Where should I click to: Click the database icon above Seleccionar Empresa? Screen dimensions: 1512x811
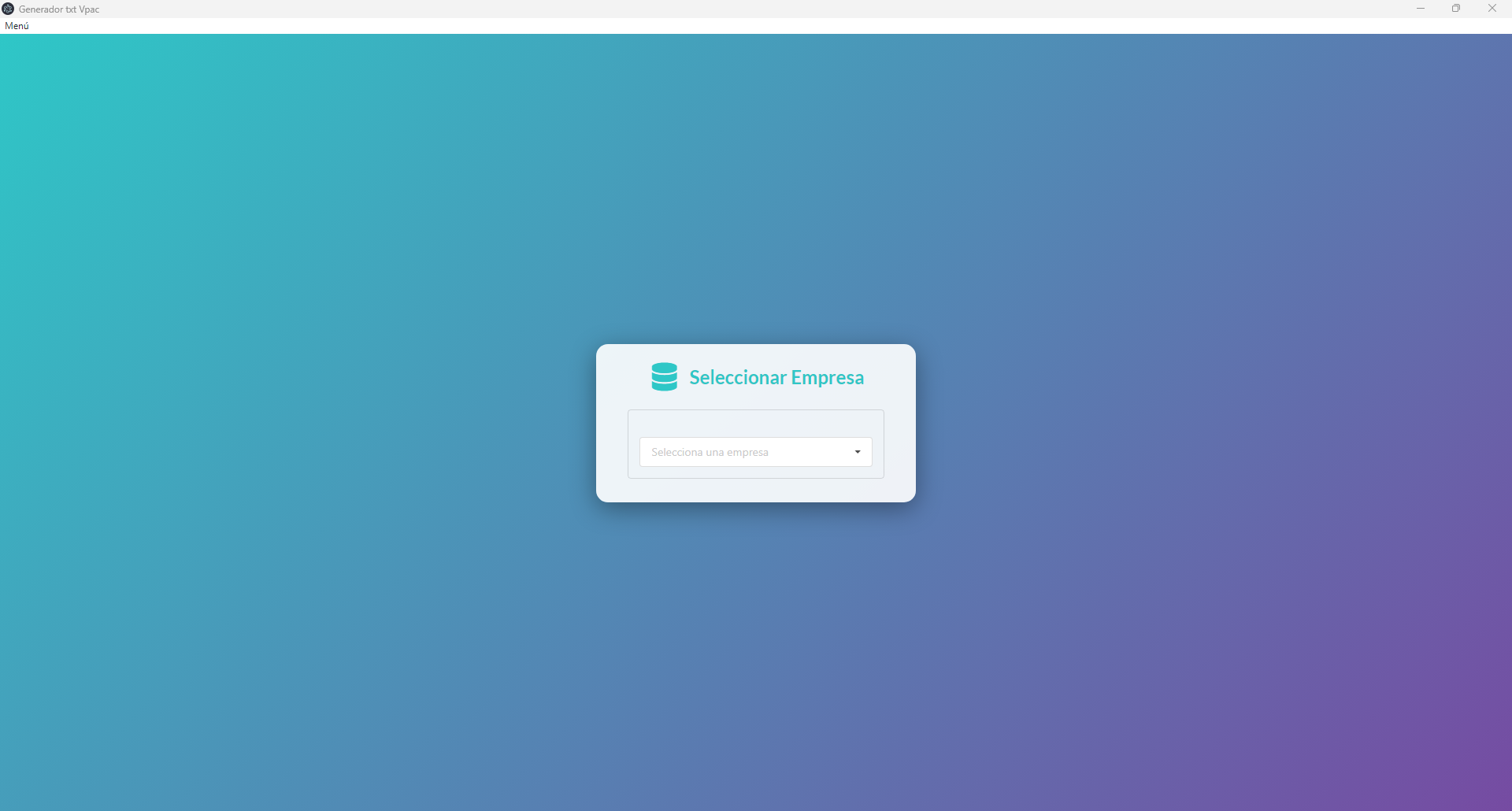tap(665, 376)
